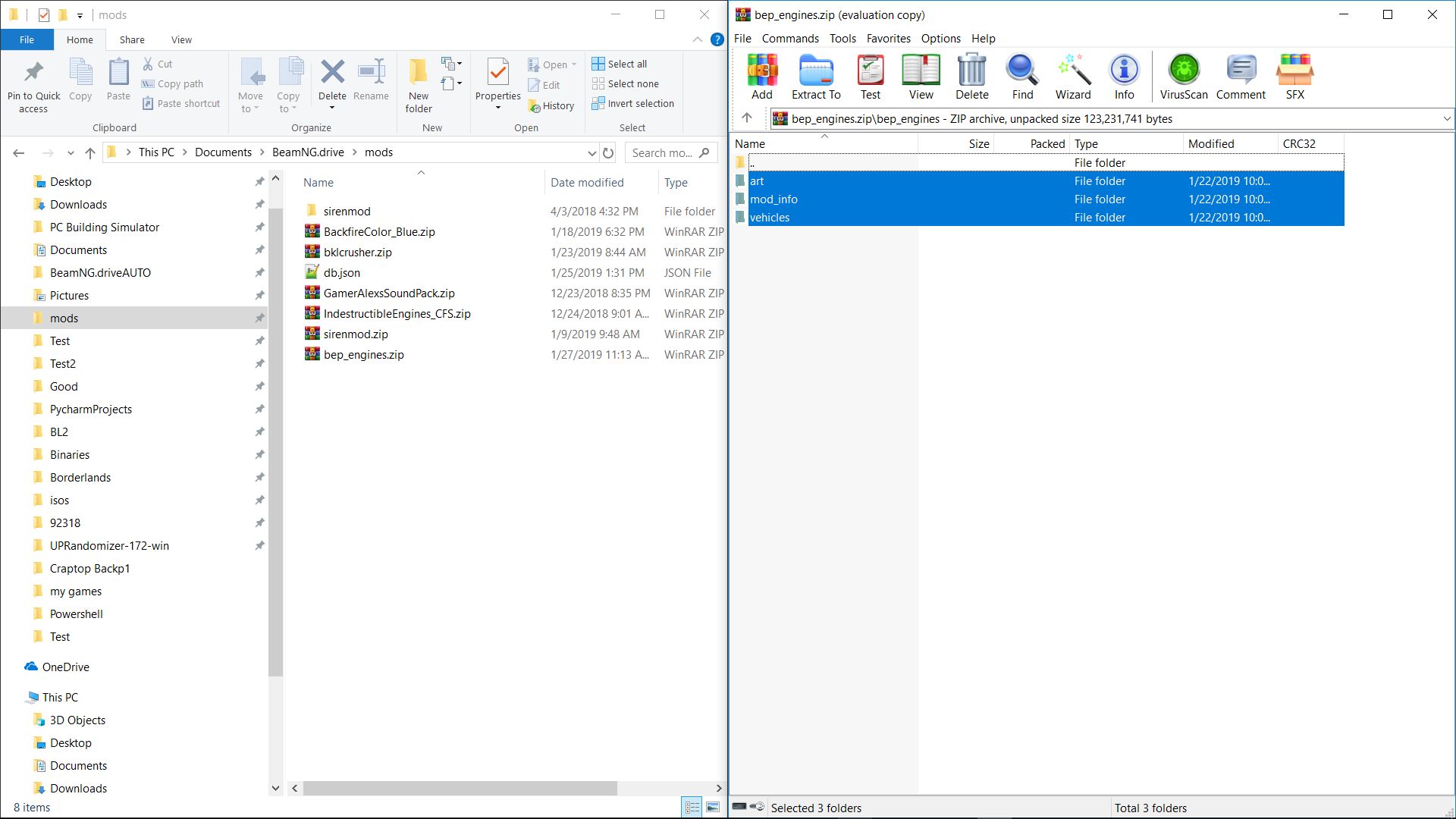Screen dimensions: 1456x819
Task: Click the WinRAR Add archive icon
Action: point(762,77)
